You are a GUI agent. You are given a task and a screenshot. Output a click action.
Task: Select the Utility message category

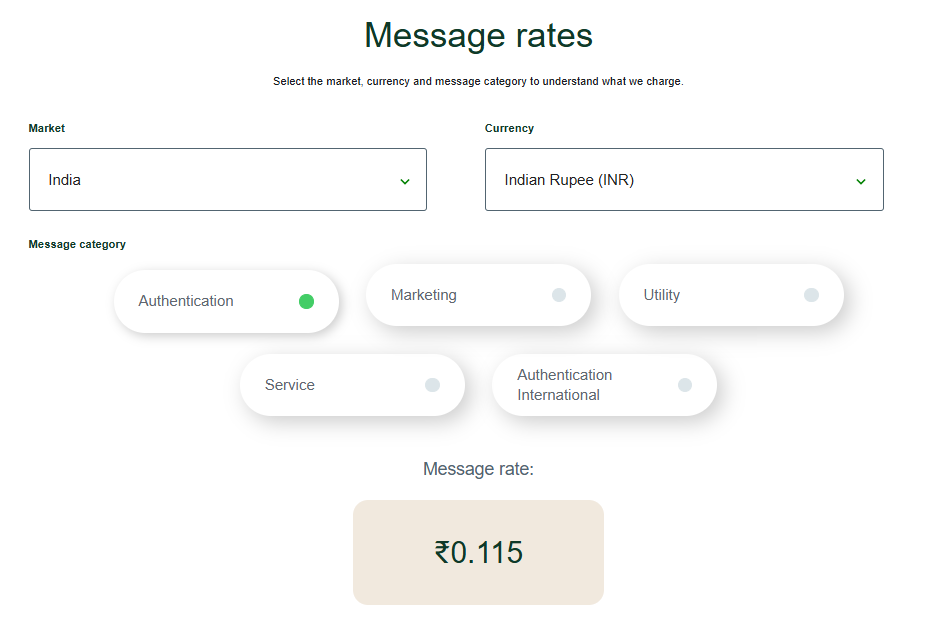(730, 294)
